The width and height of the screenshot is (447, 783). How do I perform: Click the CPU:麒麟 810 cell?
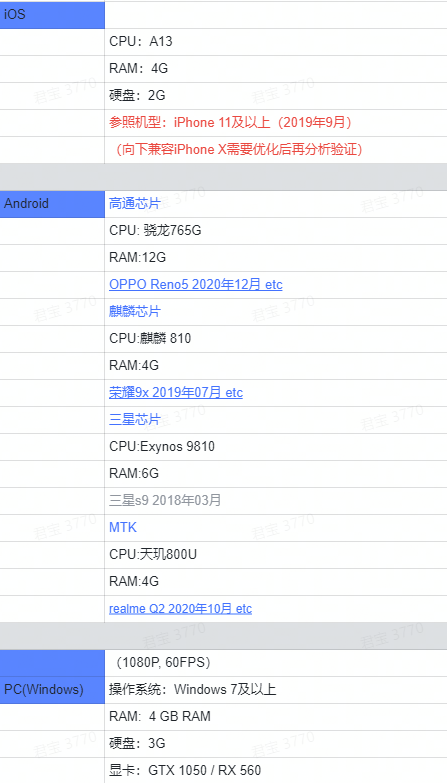(276, 339)
